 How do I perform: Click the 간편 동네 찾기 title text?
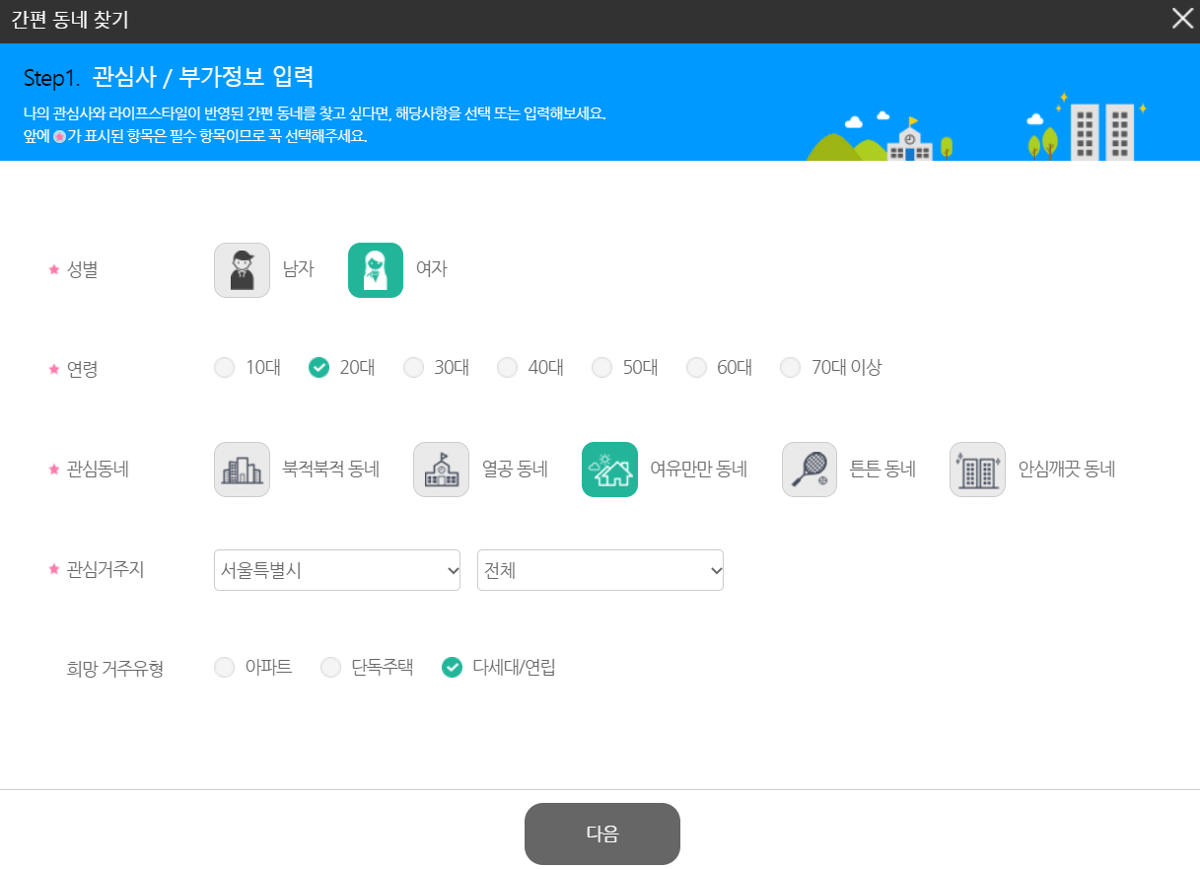click(69, 20)
